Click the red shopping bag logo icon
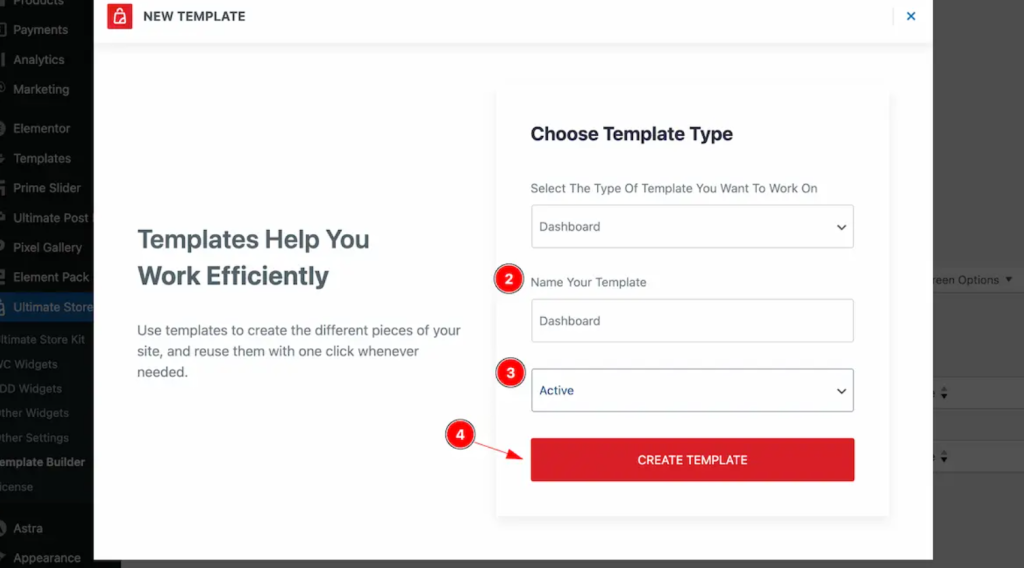The height and width of the screenshot is (568, 1024). click(x=120, y=16)
